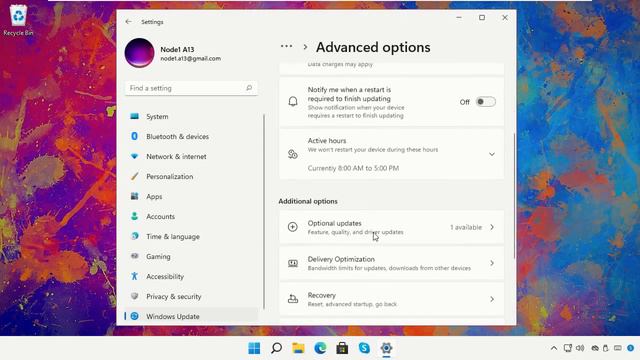Click the user profile avatar

tap(140, 53)
